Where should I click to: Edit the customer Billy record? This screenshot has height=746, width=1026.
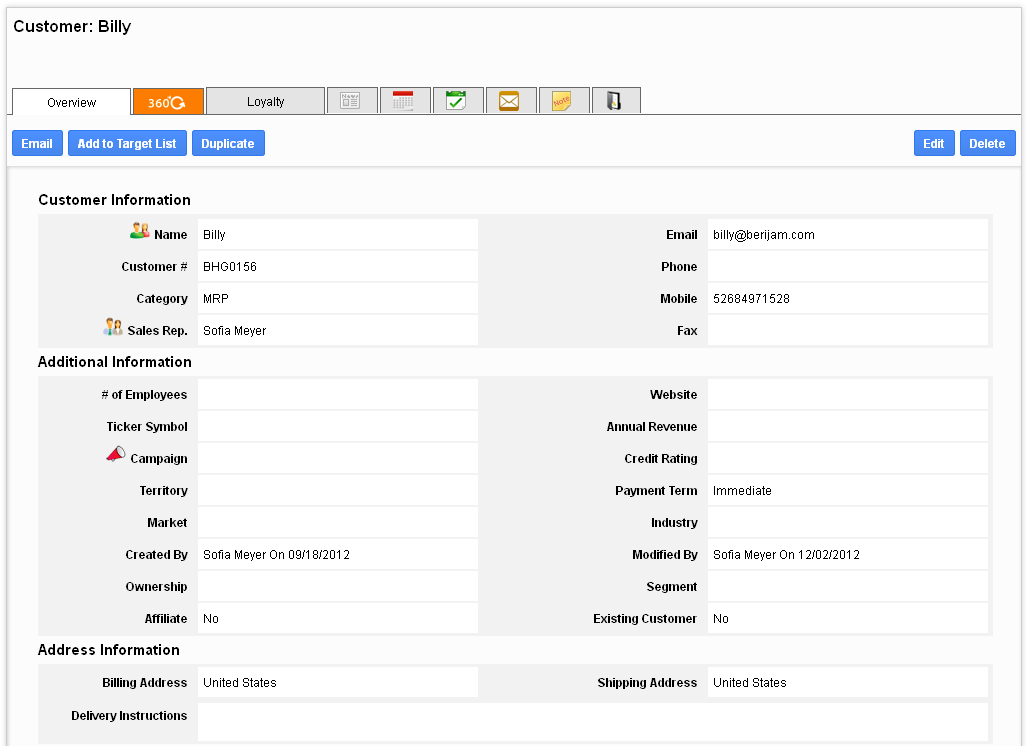pyautogui.click(x=933, y=144)
